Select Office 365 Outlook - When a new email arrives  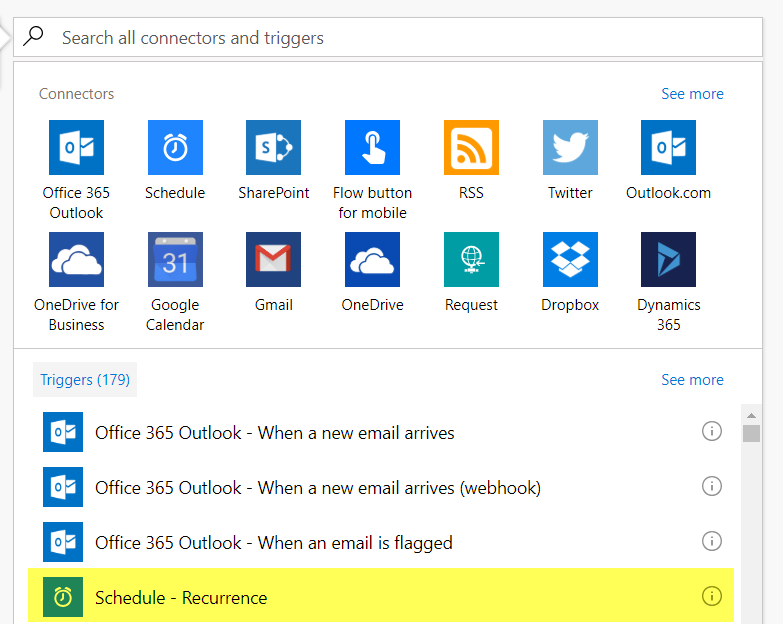click(x=383, y=432)
